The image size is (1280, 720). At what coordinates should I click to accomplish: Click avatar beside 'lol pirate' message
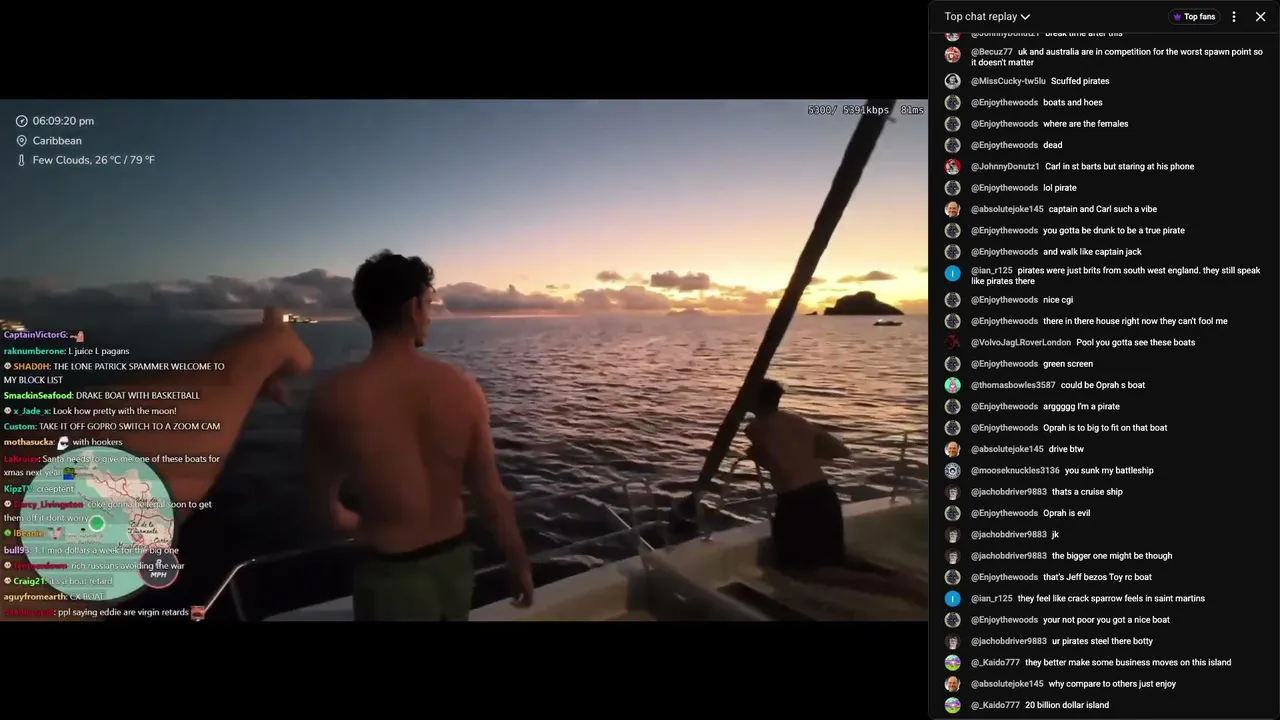(x=953, y=188)
